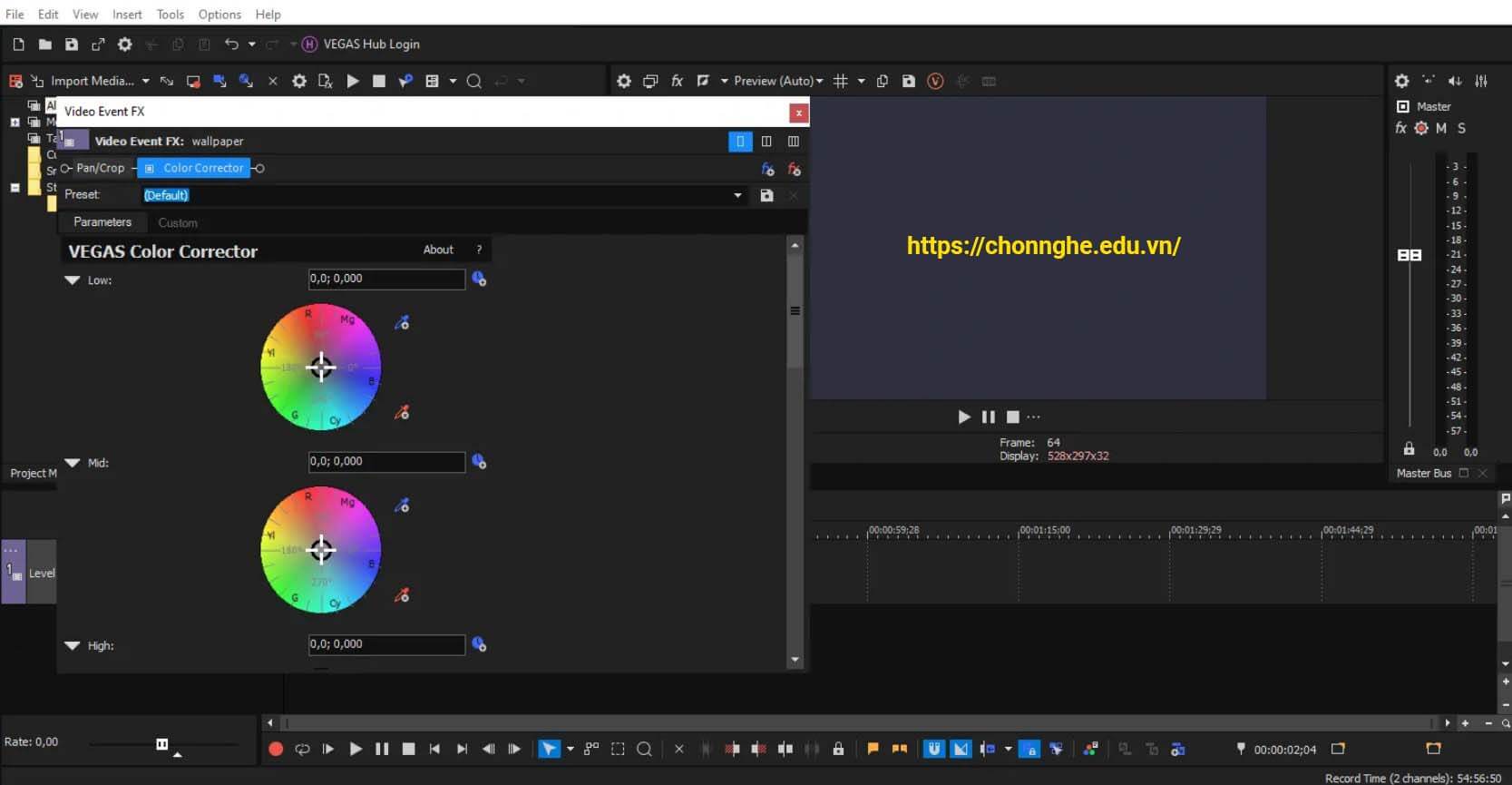
Task: Collapse the Low color wheel section
Action: pos(73,280)
